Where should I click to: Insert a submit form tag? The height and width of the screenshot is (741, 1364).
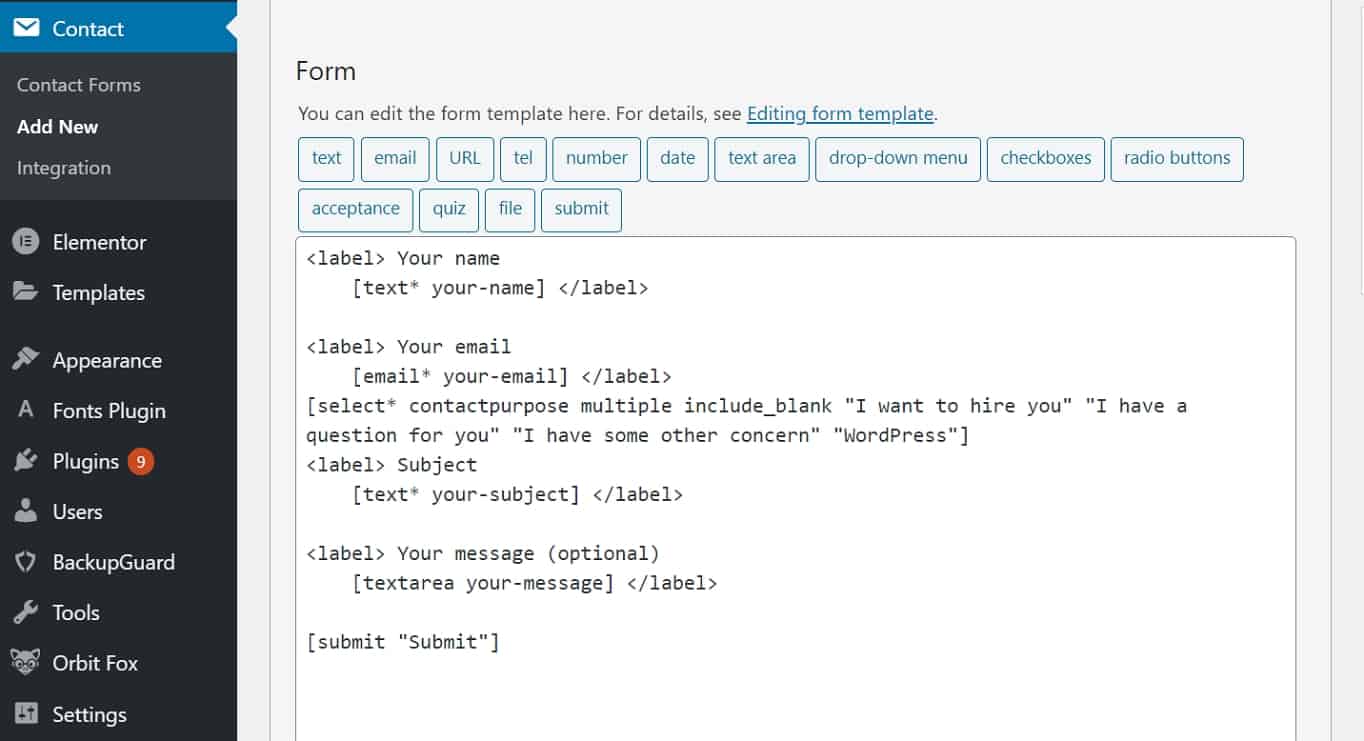(x=581, y=210)
